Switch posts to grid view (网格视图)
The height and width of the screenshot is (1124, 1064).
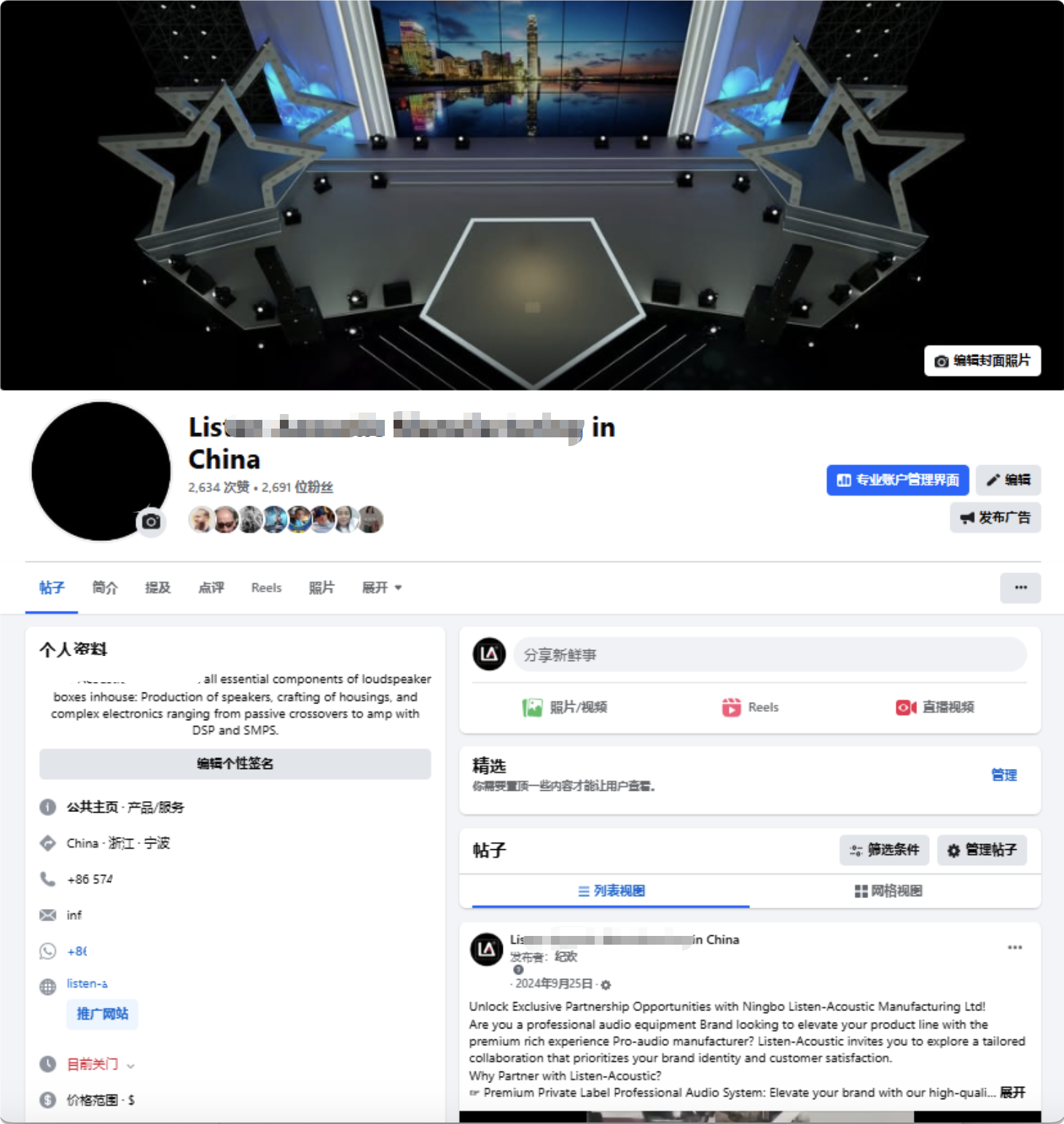coord(888,891)
